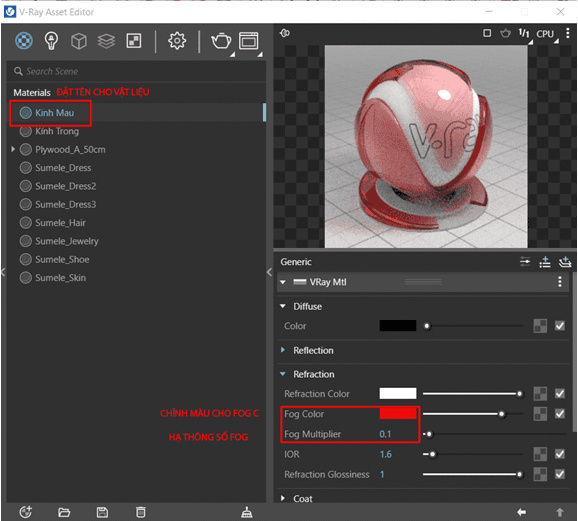Screen dimensions: 578x521
Task: Select the Kinh Trong material
Action: coord(136,131)
